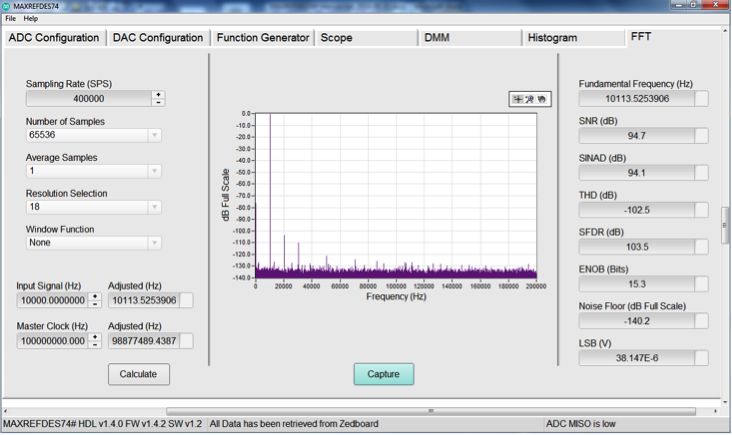Select the pan hand tool on graph palette
The height and width of the screenshot is (435, 732).
pyautogui.click(x=542, y=99)
